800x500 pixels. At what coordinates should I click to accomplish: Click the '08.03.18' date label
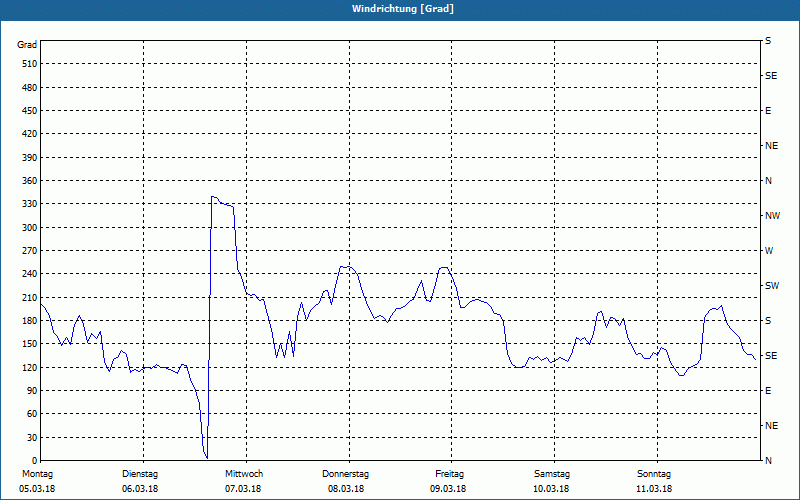(346, 489)
